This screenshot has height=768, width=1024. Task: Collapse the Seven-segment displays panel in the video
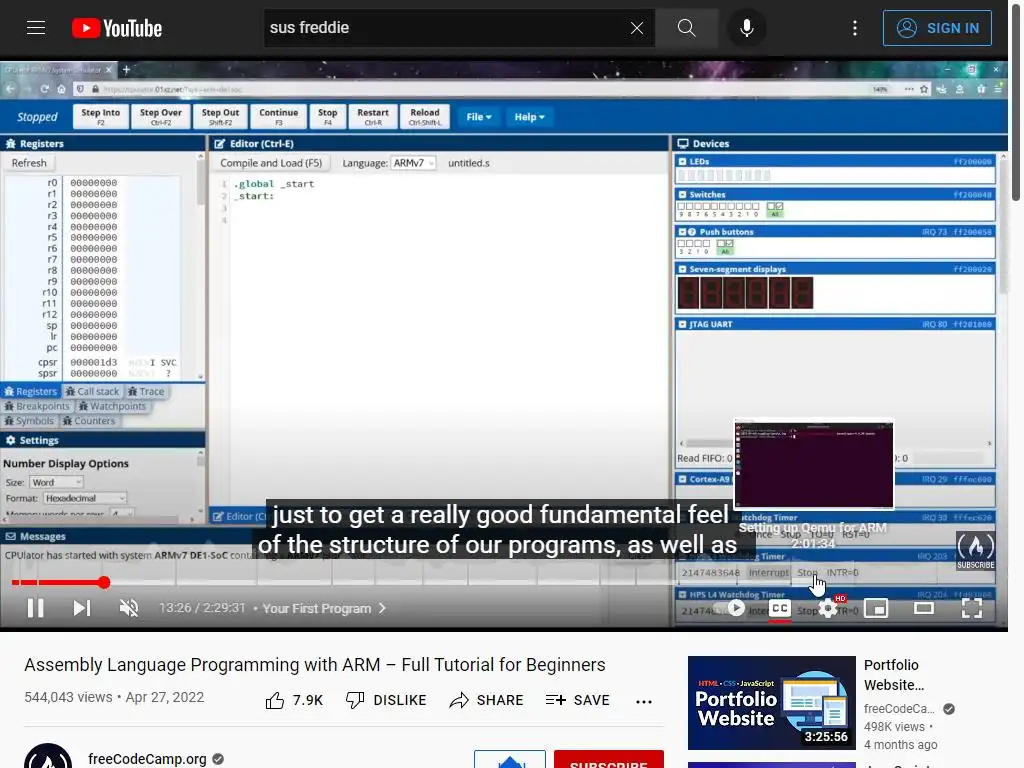tap(682, 269)
